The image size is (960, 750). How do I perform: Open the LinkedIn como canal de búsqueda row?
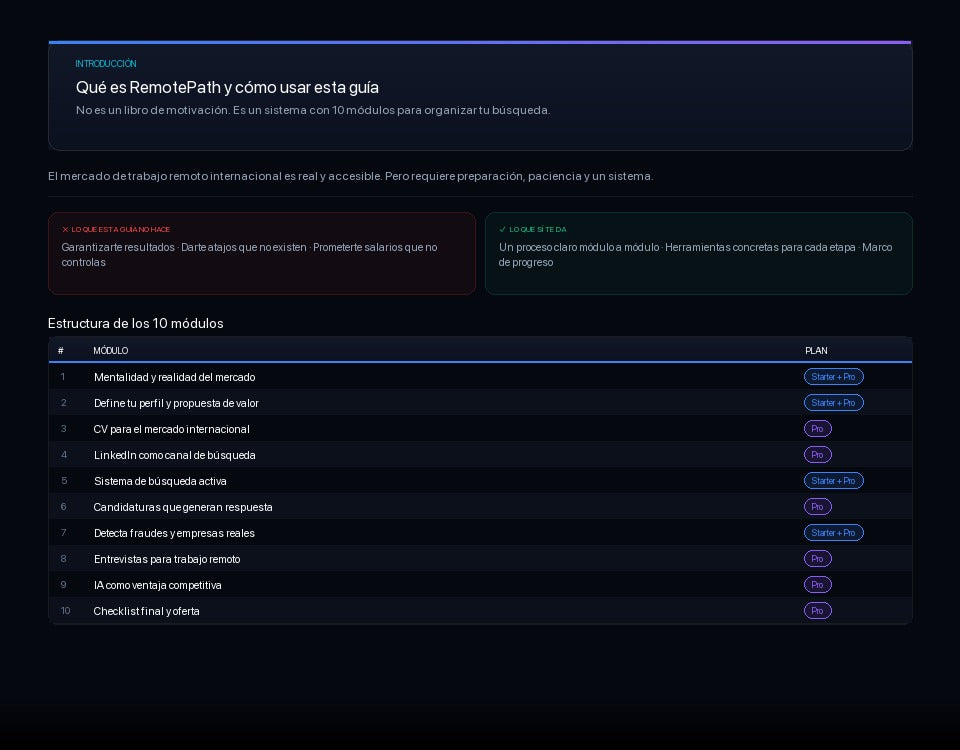click(480, 455)
